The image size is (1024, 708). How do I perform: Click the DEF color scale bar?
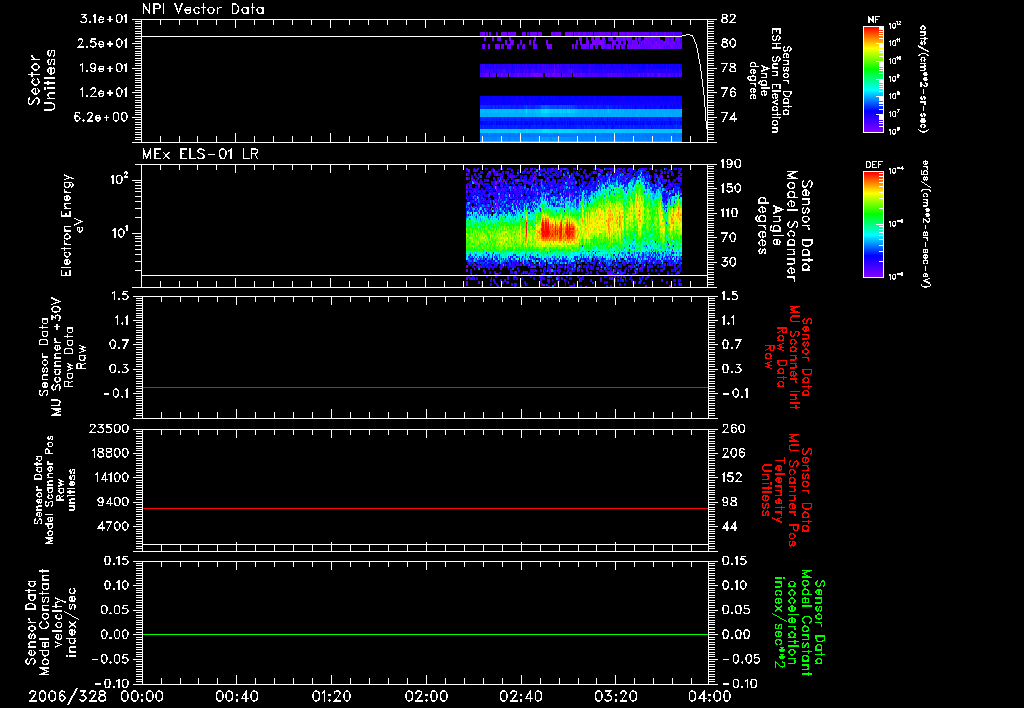coord(874,224)
